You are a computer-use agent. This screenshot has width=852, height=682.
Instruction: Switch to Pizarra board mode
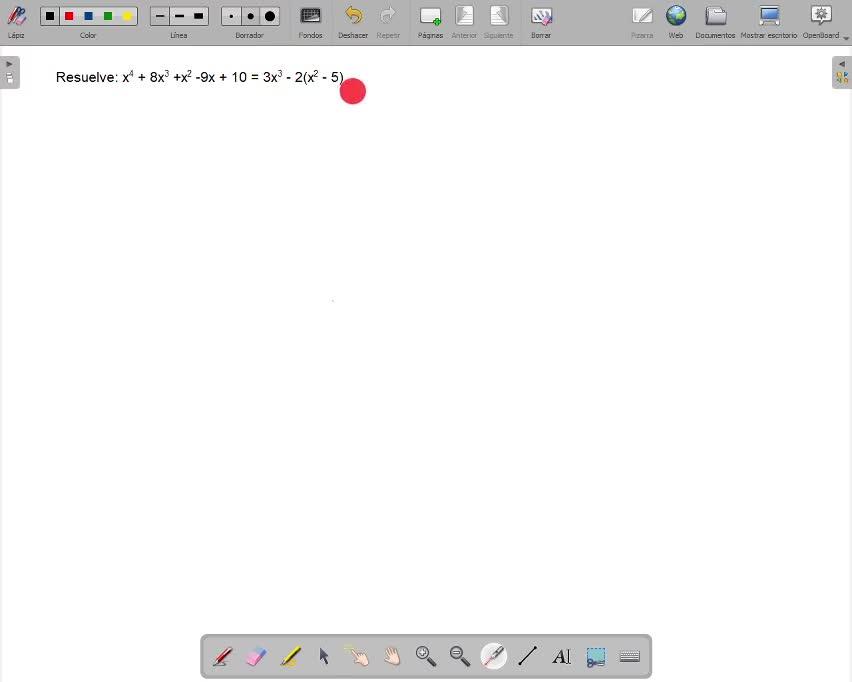(x=642, y=16)
